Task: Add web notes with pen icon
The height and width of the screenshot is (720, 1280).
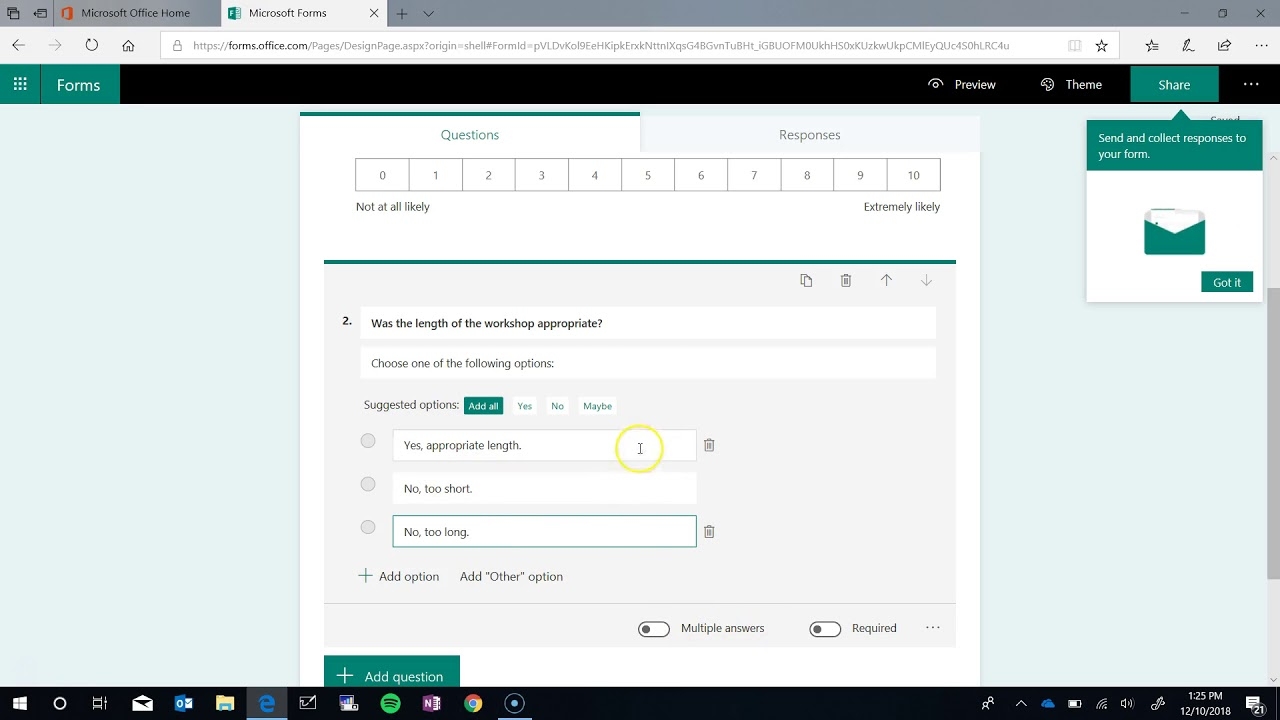Action: coord(1188,45)
